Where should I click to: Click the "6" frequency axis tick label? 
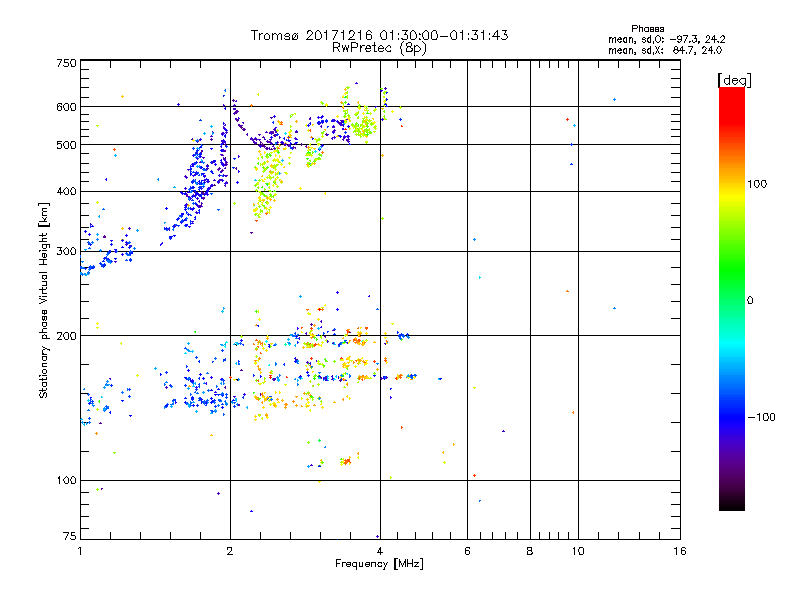(467, 551)
